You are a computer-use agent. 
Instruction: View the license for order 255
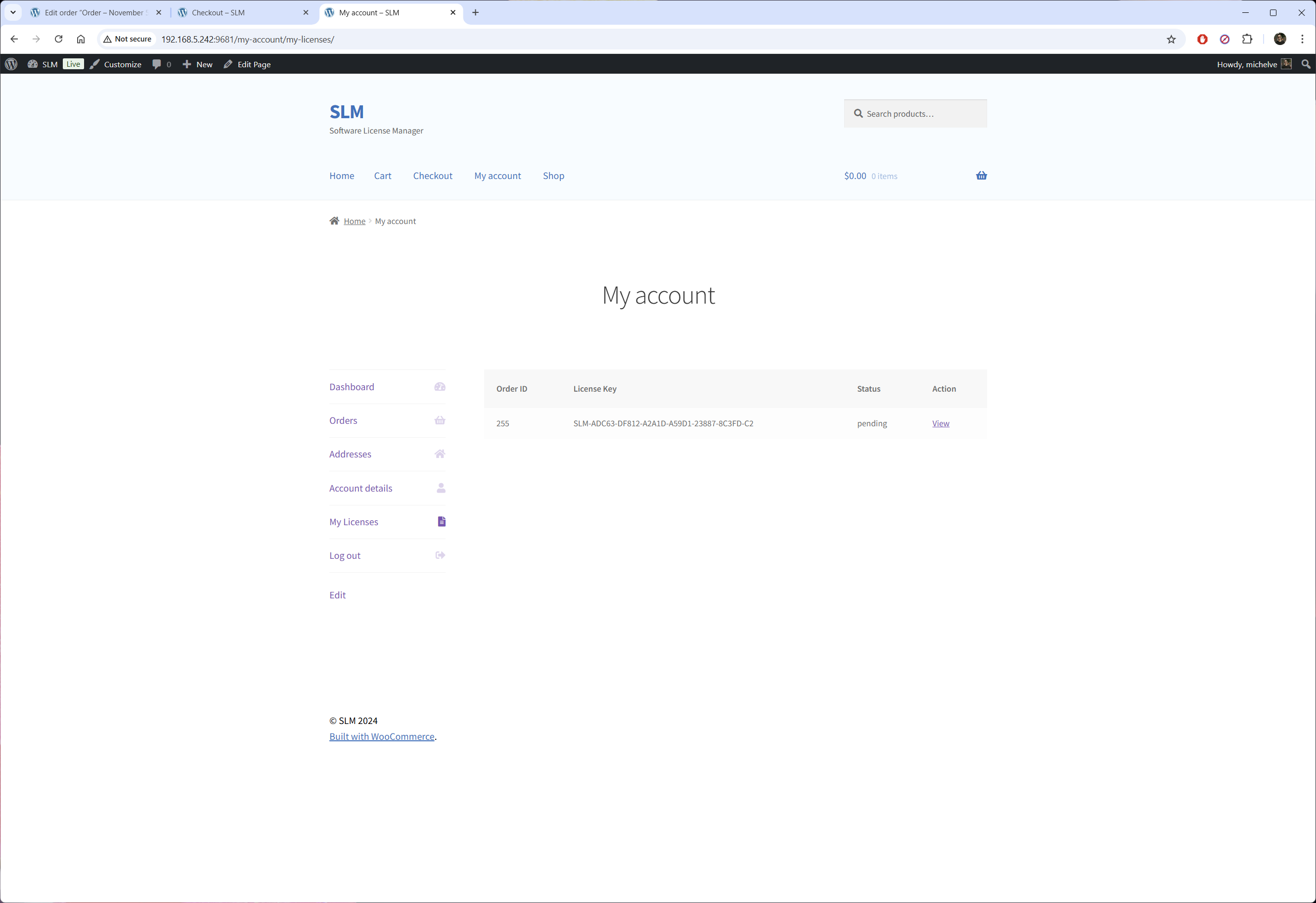(x=941, y=423)
